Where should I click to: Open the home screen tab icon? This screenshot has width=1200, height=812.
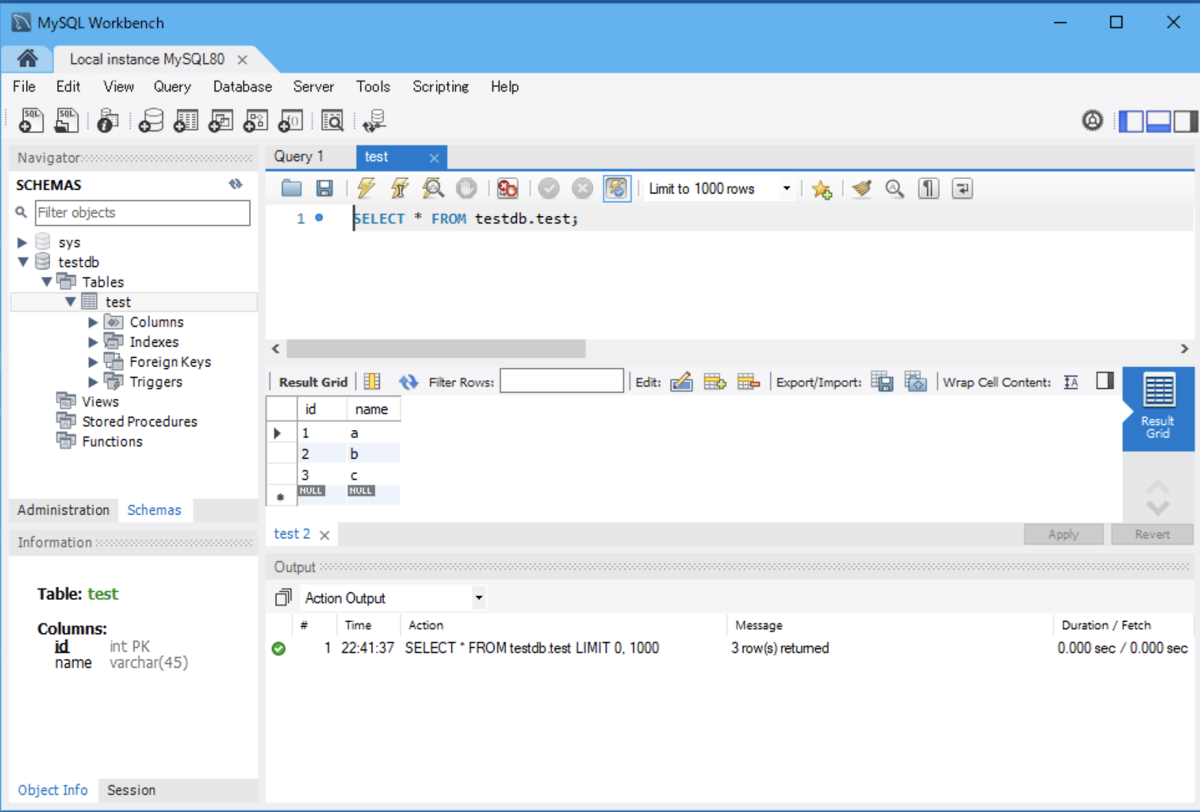coord(27,58)
